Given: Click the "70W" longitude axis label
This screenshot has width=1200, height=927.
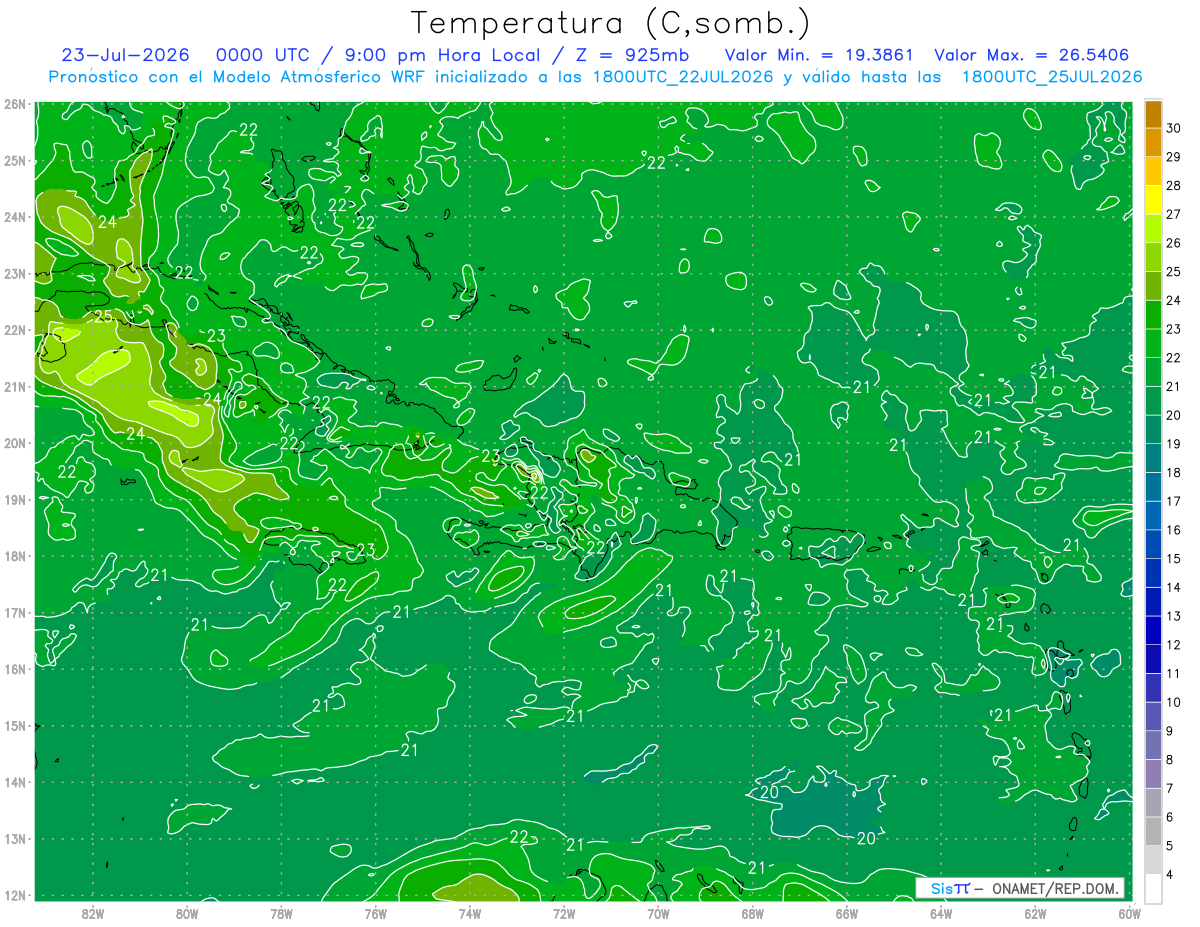Looking at the screenshot, I should [x=658, y=913].
